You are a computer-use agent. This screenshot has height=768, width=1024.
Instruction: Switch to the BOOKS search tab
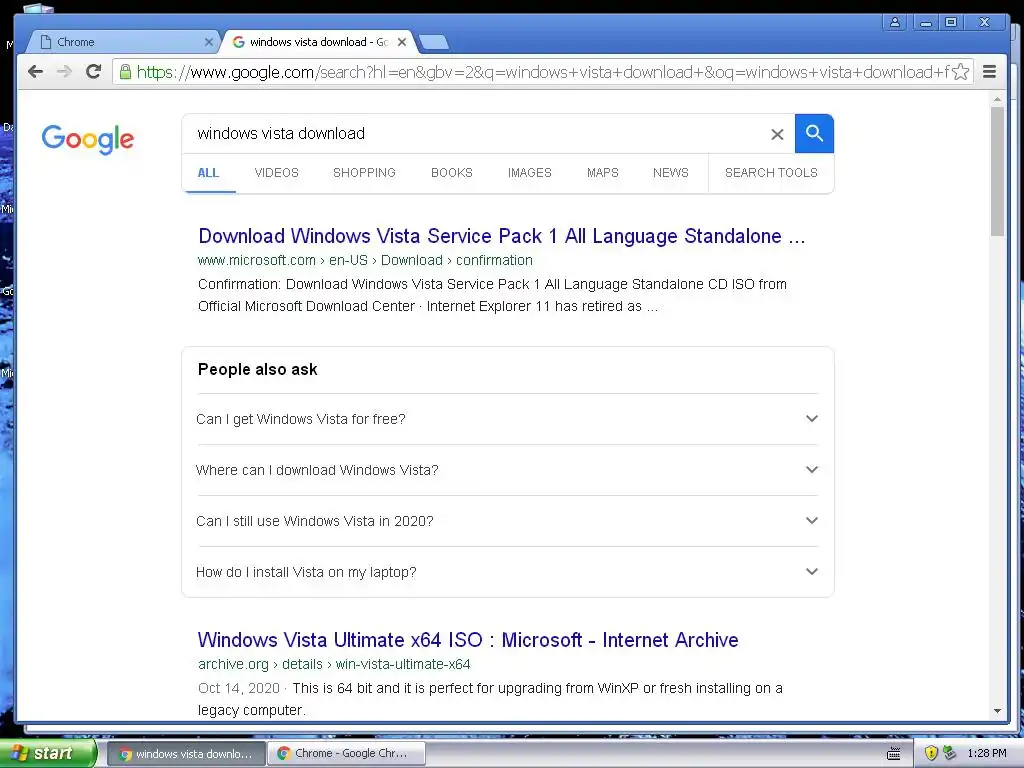click(451, 173)
